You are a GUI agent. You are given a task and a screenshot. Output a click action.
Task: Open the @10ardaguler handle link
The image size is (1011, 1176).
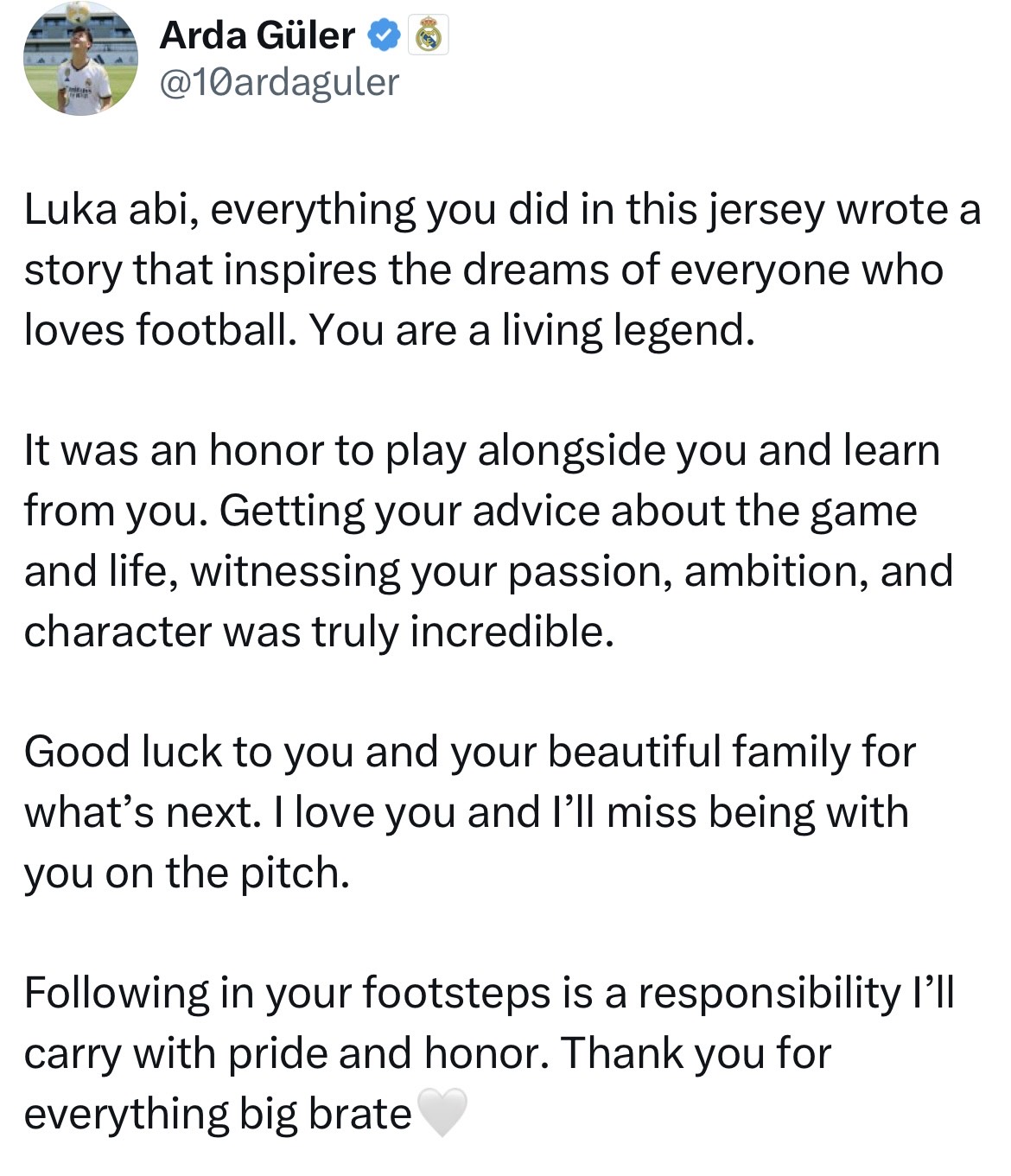click(279, 82)
